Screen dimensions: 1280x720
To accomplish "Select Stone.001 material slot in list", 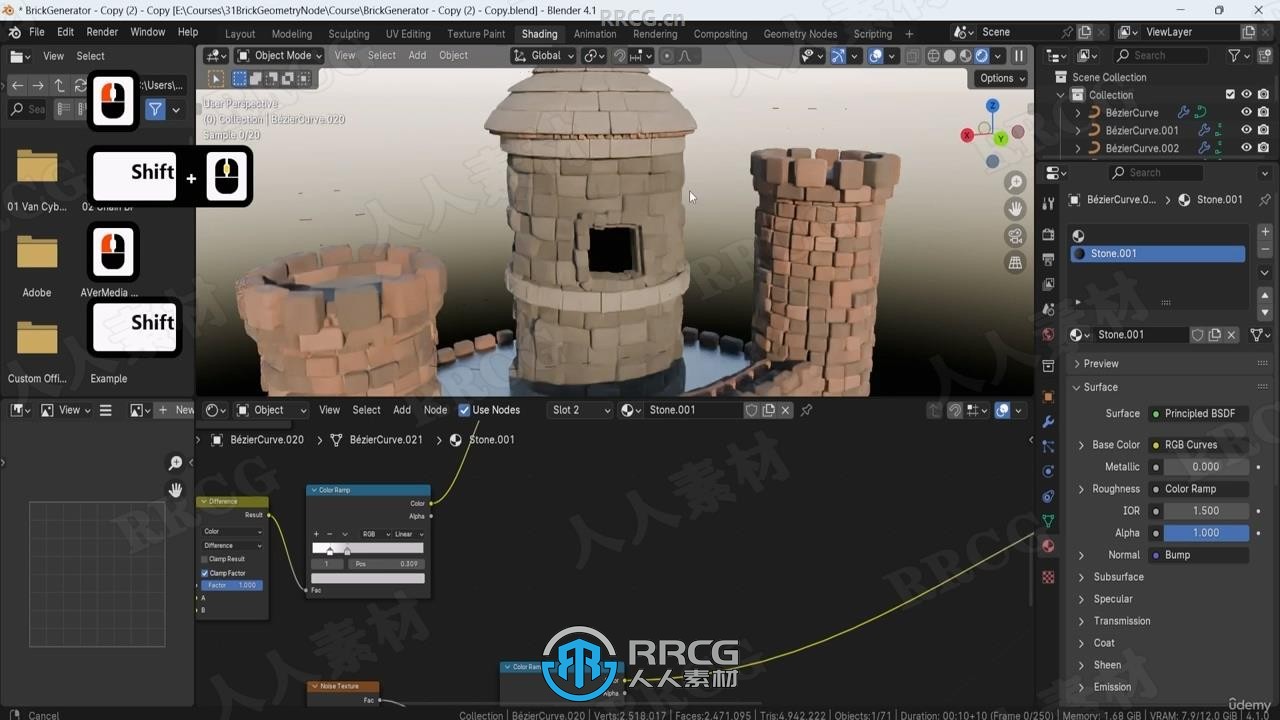I will click(1158, 254).
